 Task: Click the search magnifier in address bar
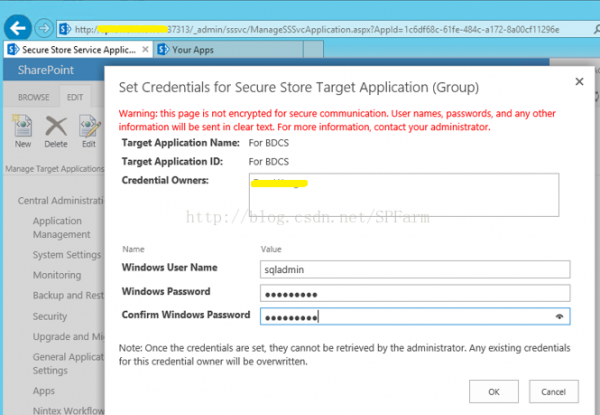click(x=596, y=29)
